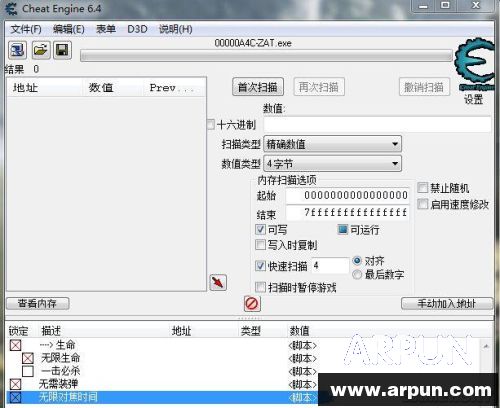Open 扫描类型 scan type dropdown

(333, 144)
